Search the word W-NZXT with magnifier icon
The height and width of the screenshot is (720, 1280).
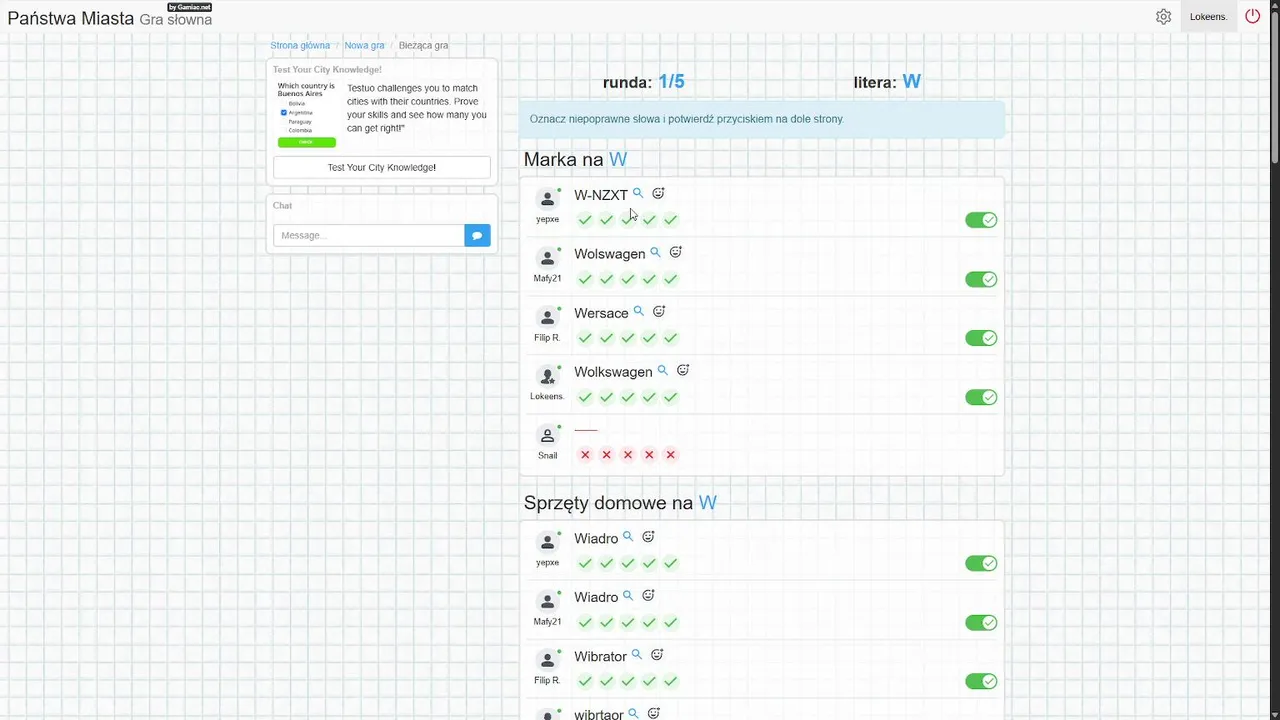click(638, 193)
